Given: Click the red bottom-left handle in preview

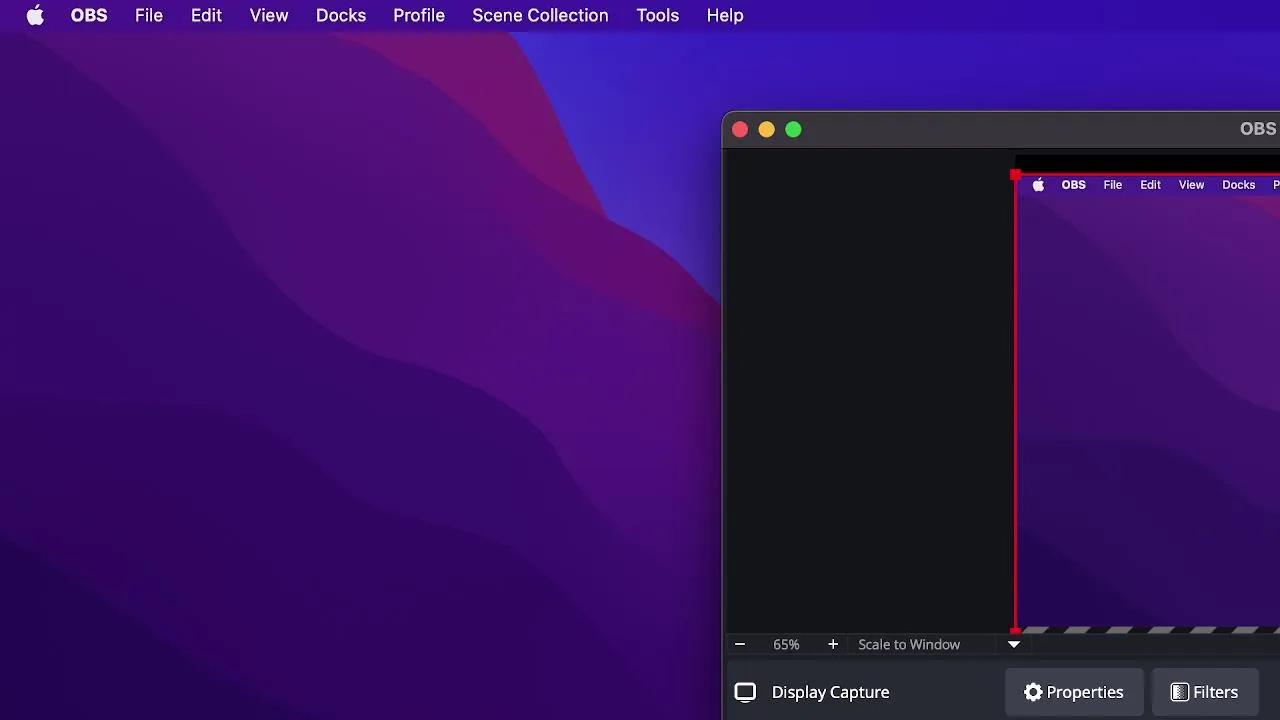Looking at the screenshot, I should coord(1016,630).
